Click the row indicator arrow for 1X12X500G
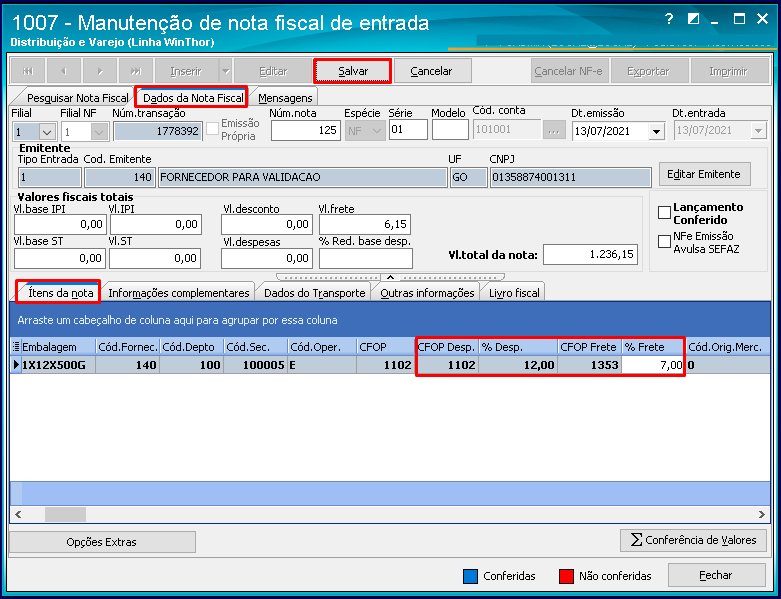The width and height of the screenshot is (781, 599). pos(16,365)
